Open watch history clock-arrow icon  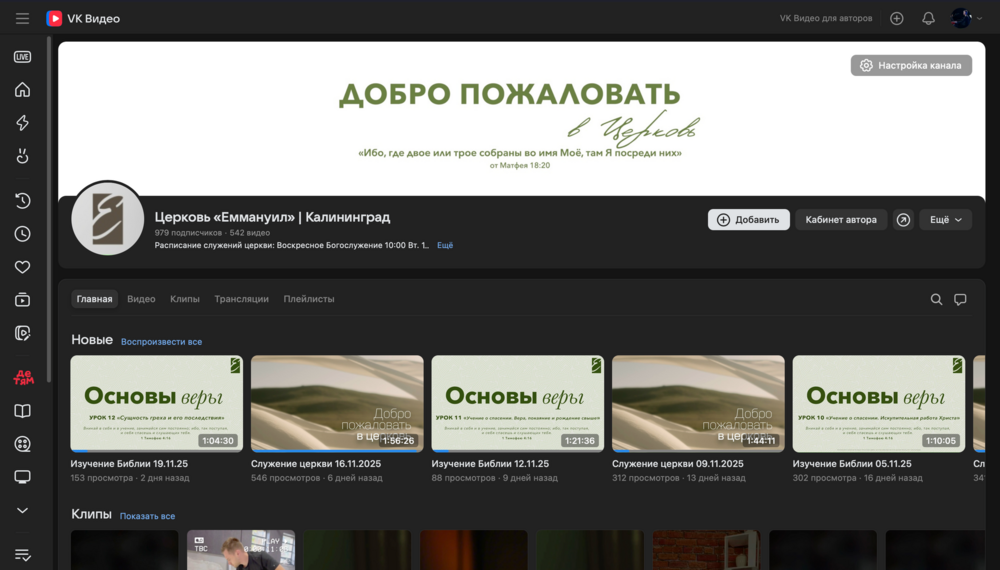[x=22, y=201]
